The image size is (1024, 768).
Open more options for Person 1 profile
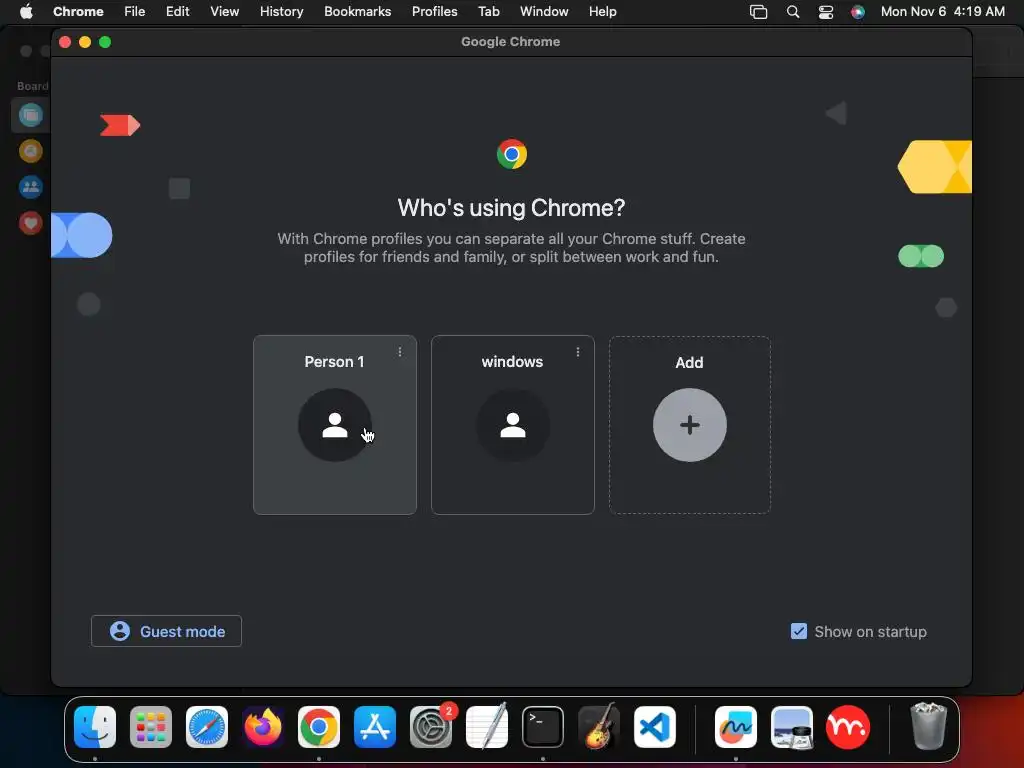[x=400, y=352]
